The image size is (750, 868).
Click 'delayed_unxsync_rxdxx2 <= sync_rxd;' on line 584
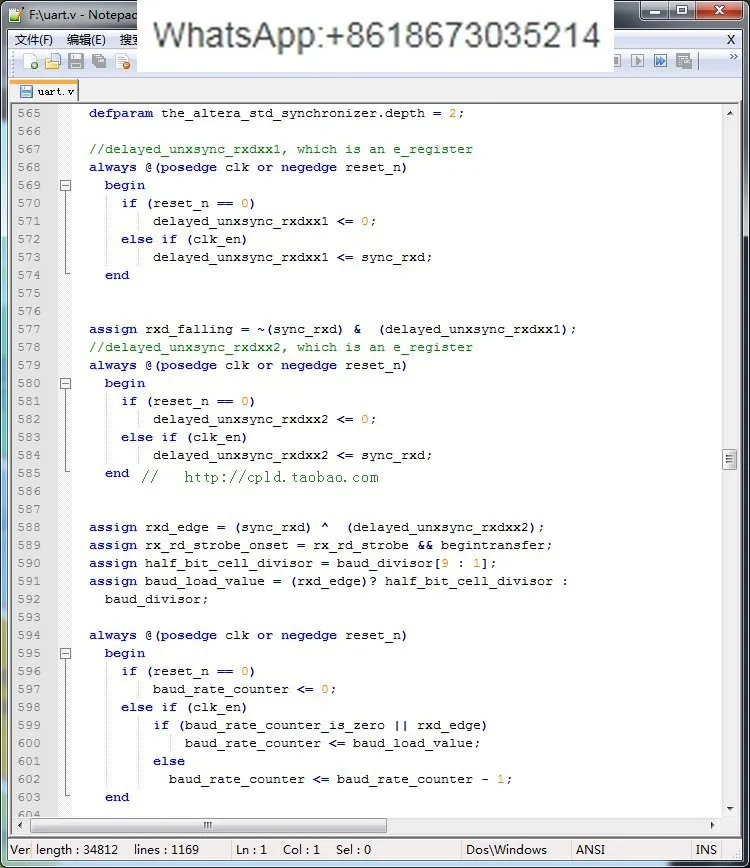(292, 456)
